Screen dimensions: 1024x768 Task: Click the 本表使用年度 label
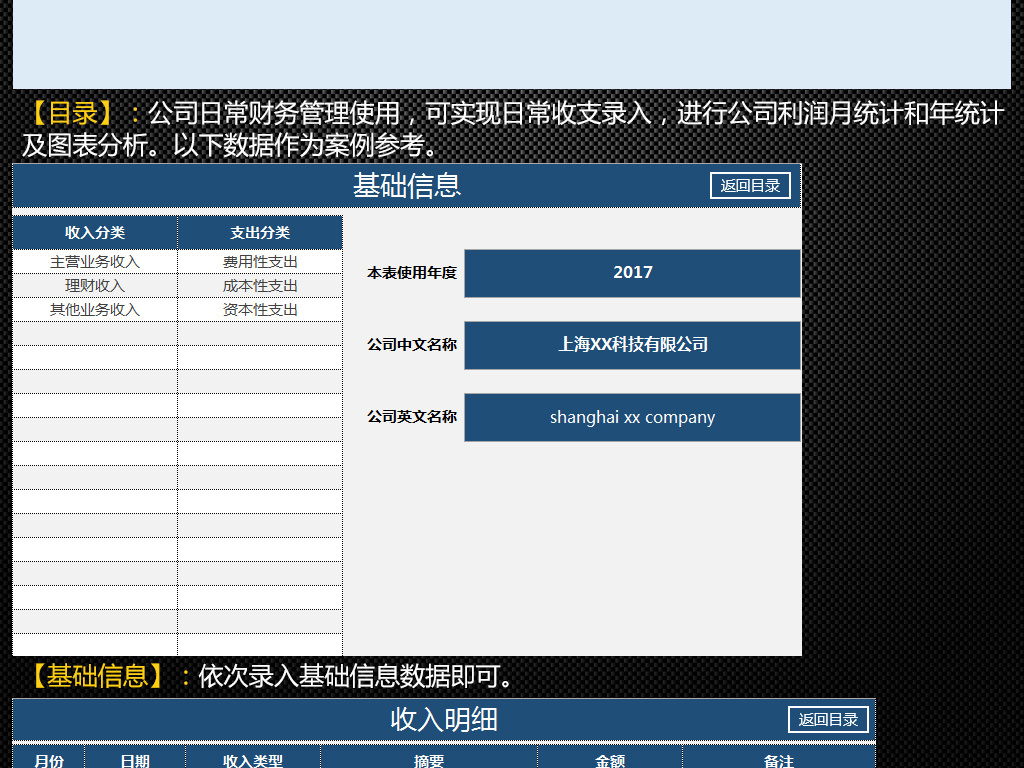point(411,273)
